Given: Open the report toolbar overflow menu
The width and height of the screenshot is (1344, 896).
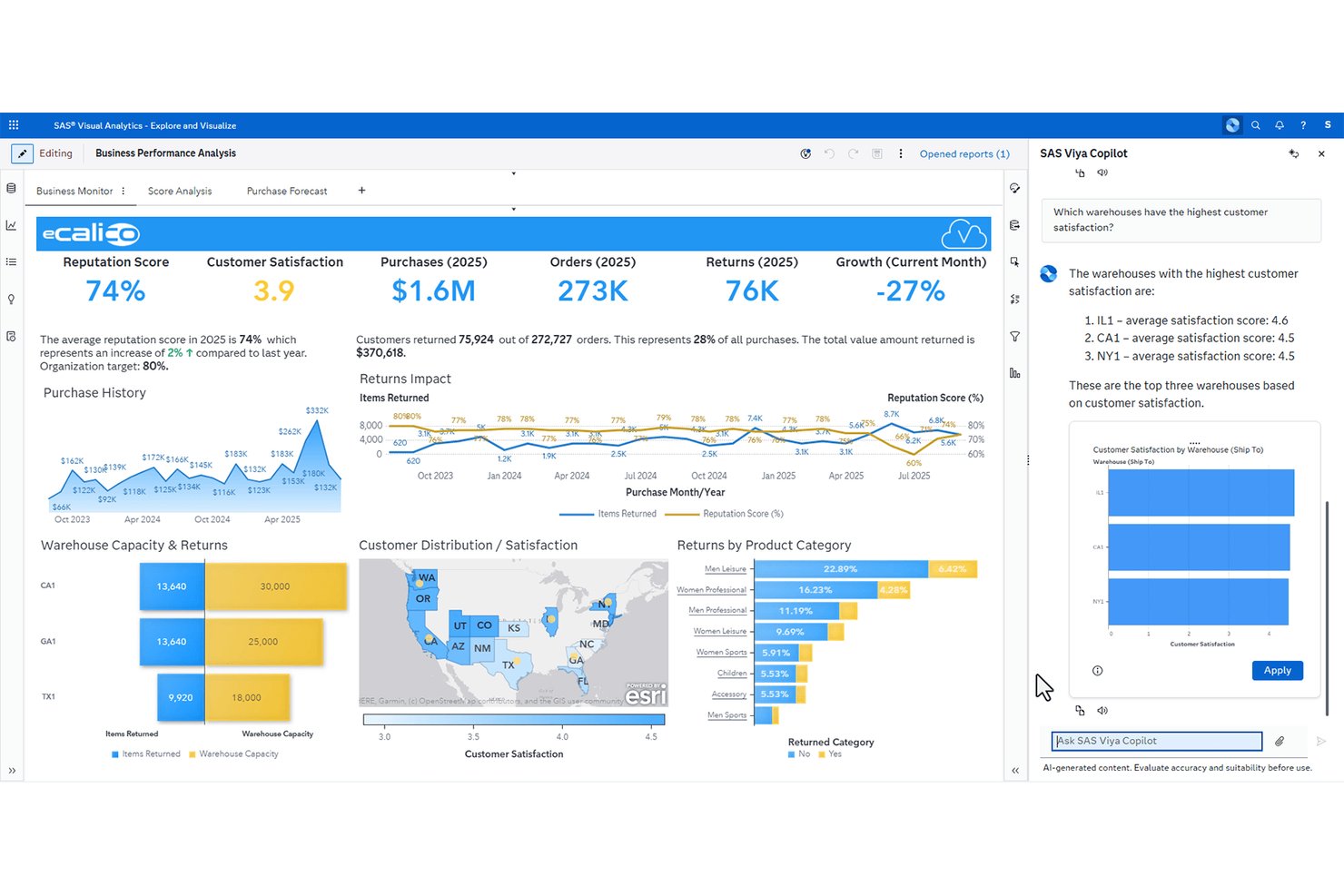Looking at the screenshot, I should [x=901, y=153].
